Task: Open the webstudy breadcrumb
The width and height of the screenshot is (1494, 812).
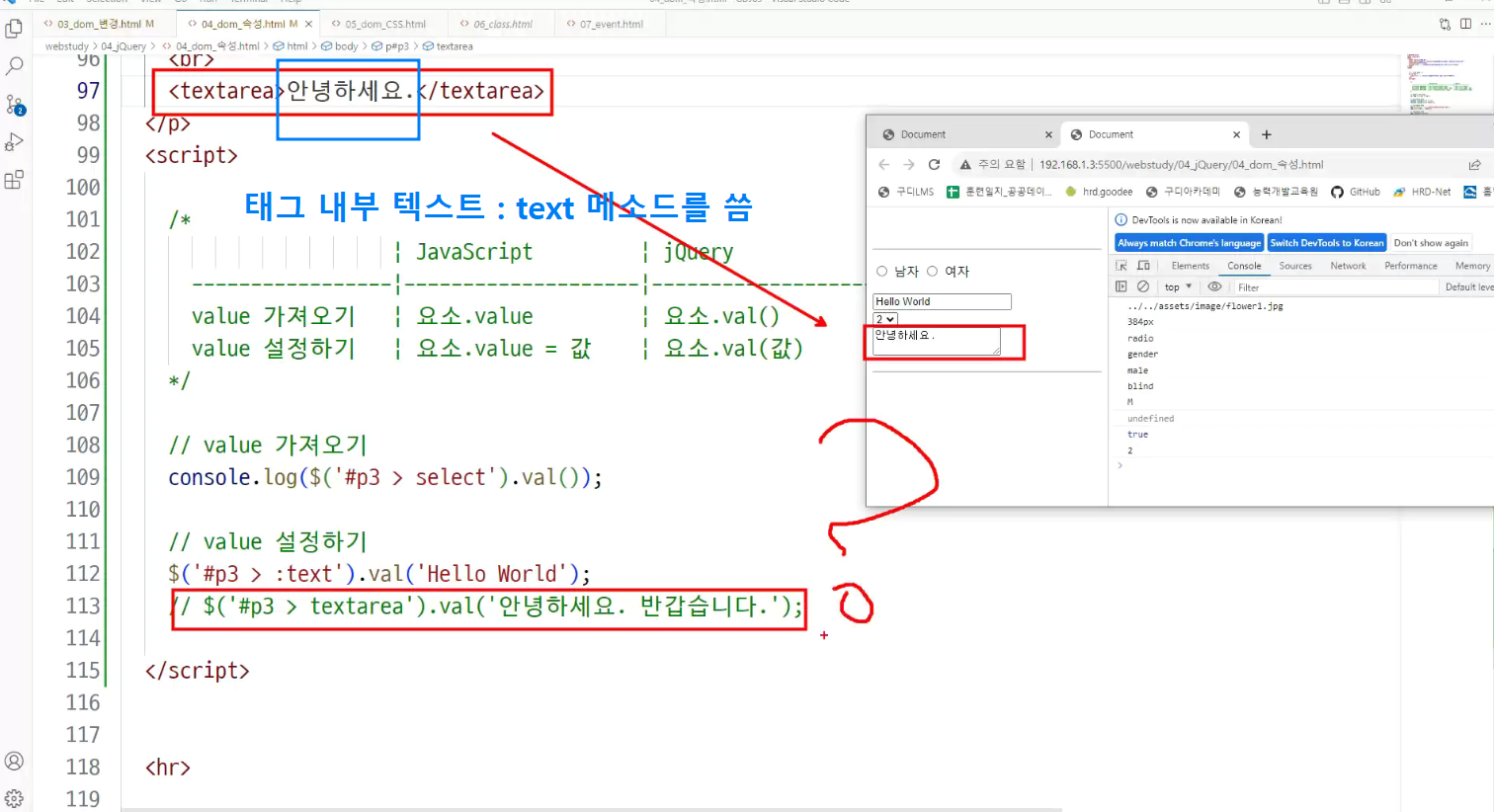Action: [x=66, y=46]
